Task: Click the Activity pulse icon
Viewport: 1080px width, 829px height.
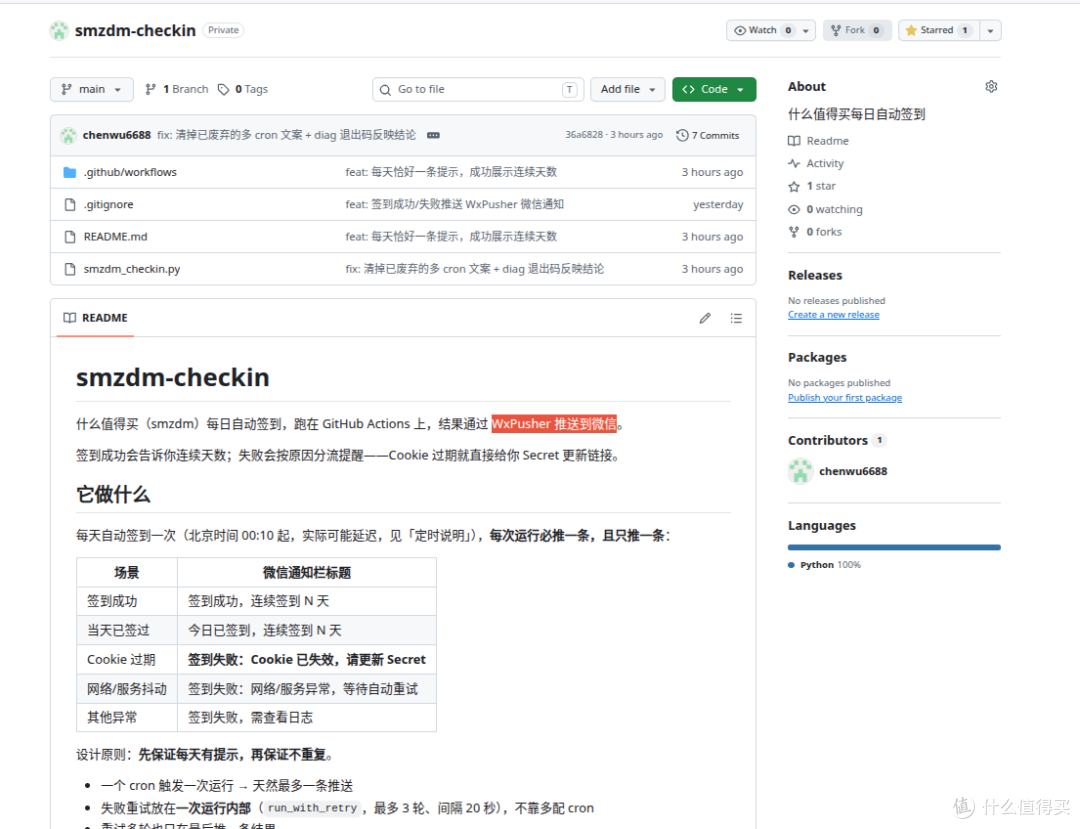Action: tap(794, 163)
